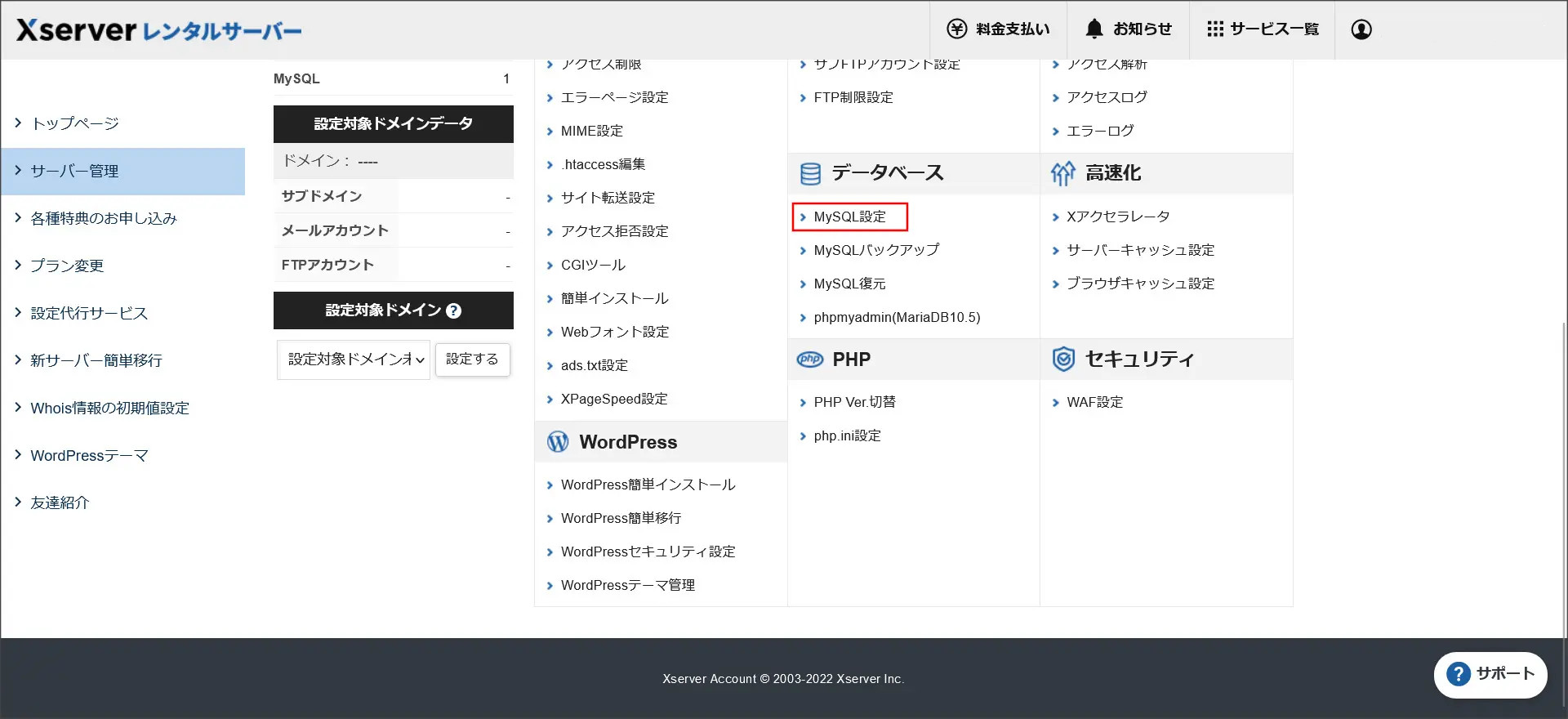Open the MySQLバックアップ link
This screenshot has height=719, width=1568.
(x=876, y=250)
